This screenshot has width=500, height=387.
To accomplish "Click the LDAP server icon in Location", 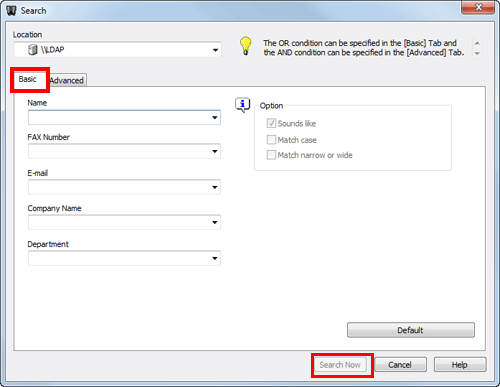I will [x=32, y=50].
